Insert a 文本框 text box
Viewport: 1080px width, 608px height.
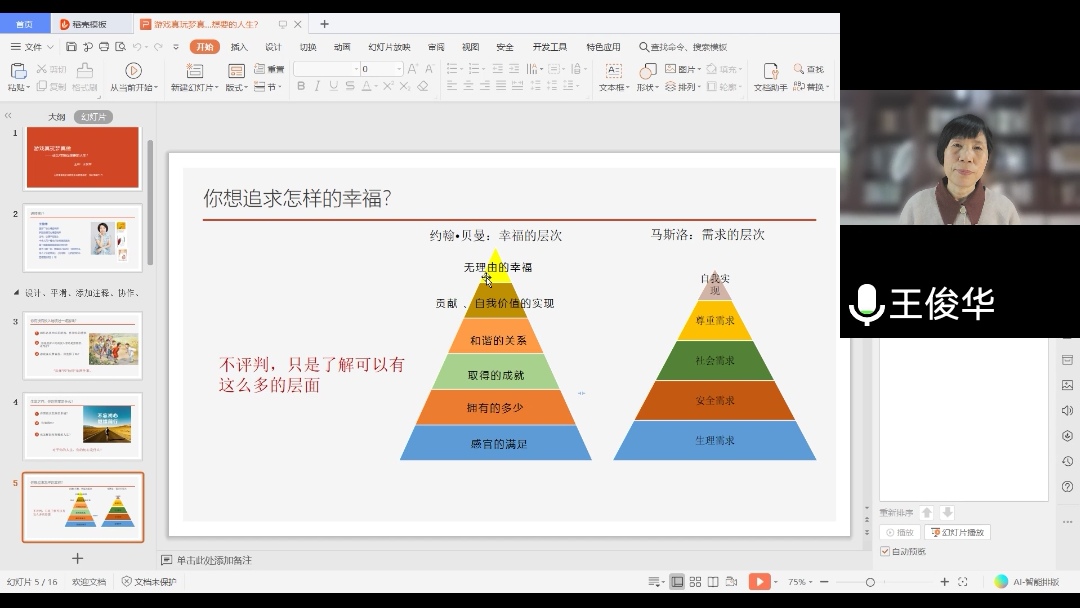(x=613, y=70)
